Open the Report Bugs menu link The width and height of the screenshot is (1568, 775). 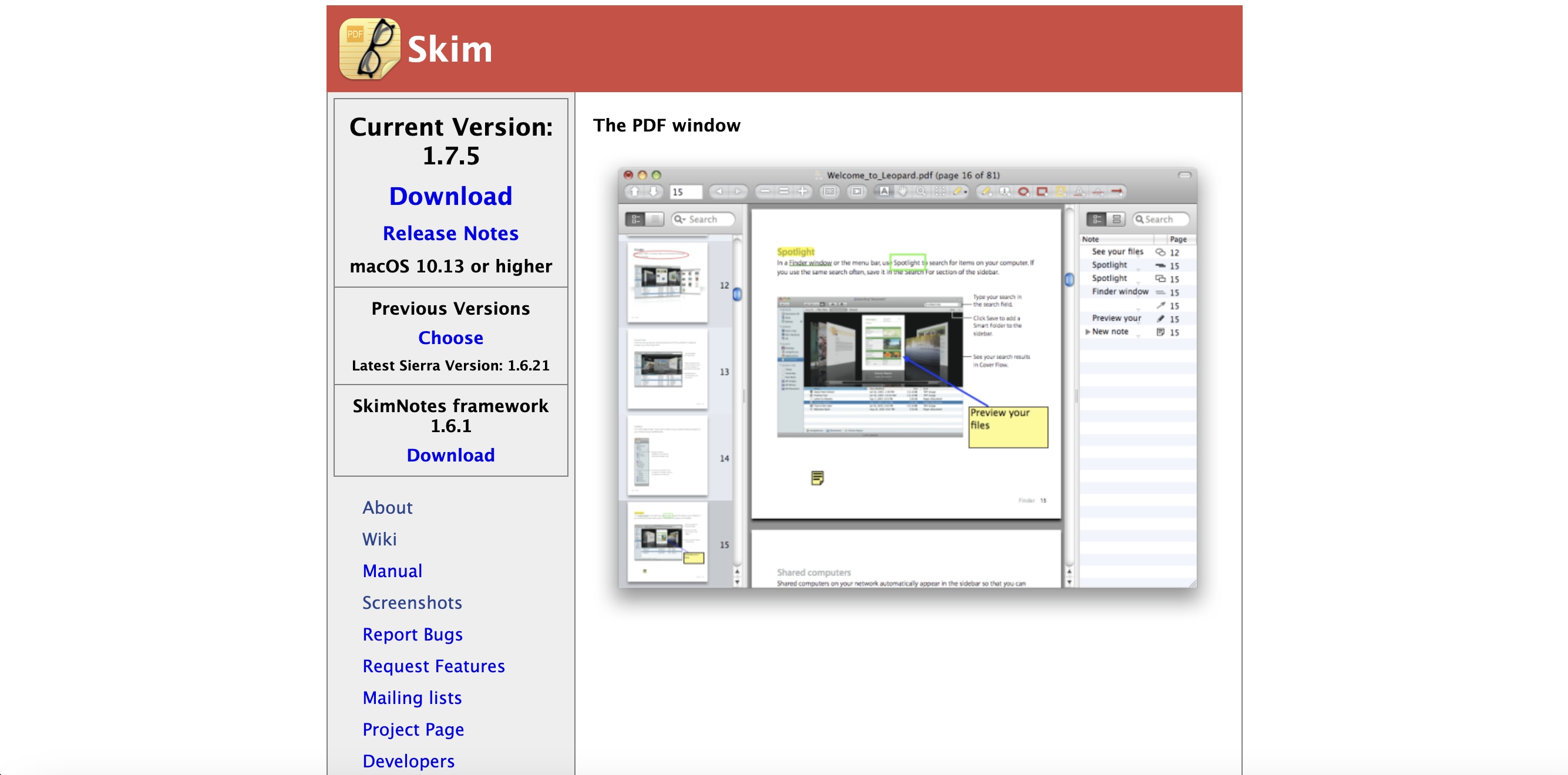(413, 634)
